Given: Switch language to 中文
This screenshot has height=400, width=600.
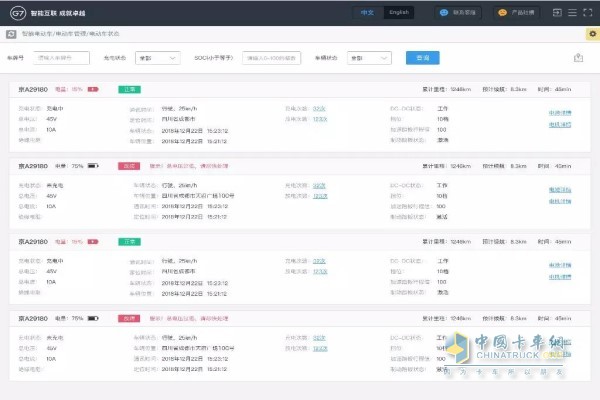Looking at the screenshot, I should coord(369,13).
